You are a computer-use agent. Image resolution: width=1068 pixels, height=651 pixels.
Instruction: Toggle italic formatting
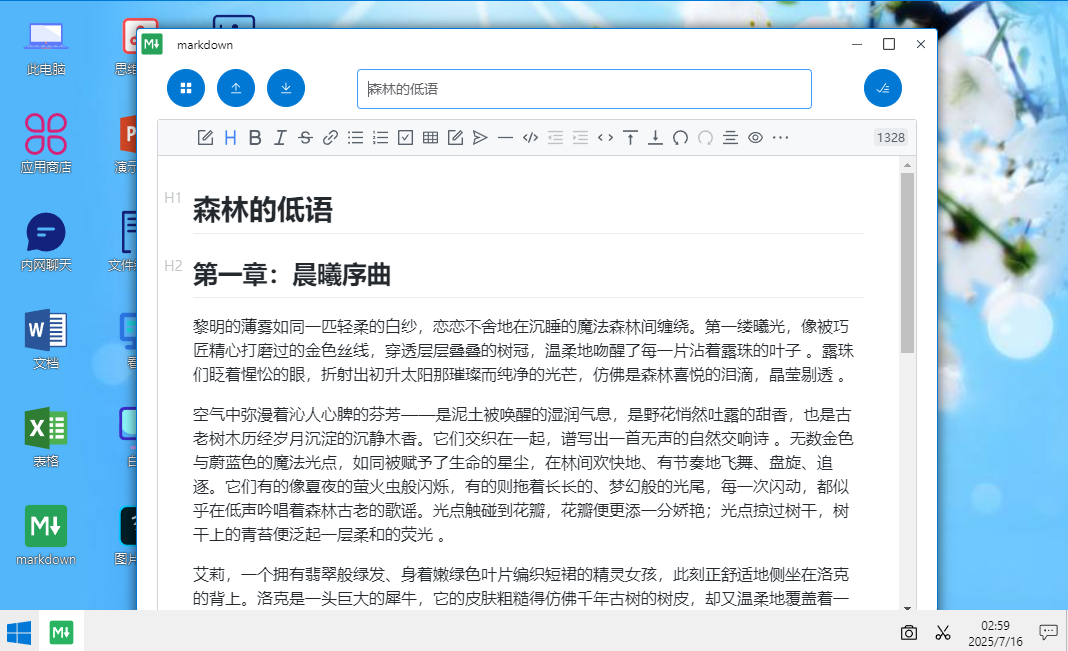[x=280, y=138]
